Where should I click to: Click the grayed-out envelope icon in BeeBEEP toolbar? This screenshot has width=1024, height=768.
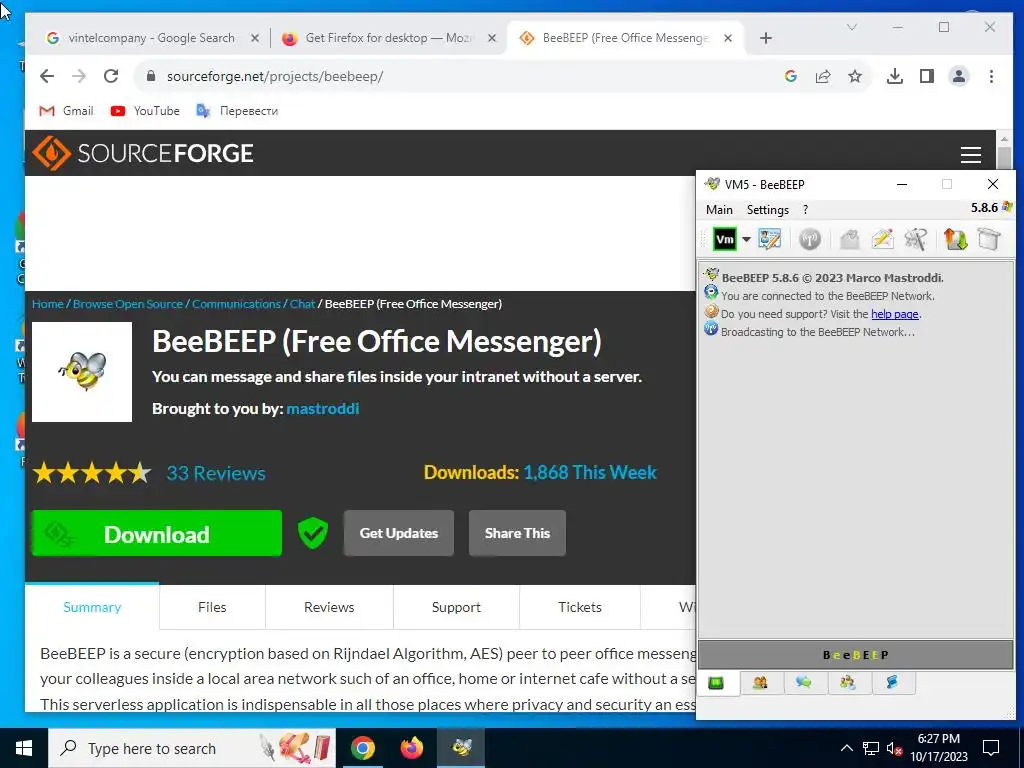(x=849, y=240)
